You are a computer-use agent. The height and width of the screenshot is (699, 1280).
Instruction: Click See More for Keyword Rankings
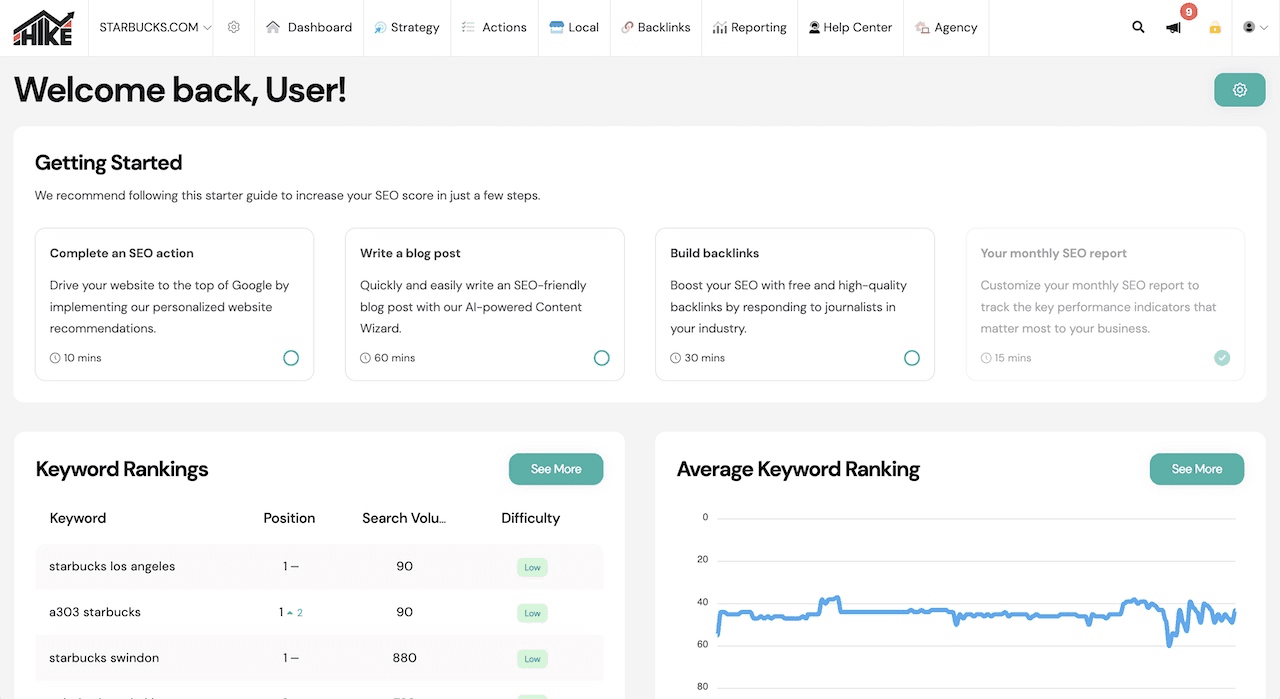[x=556, y=469]
